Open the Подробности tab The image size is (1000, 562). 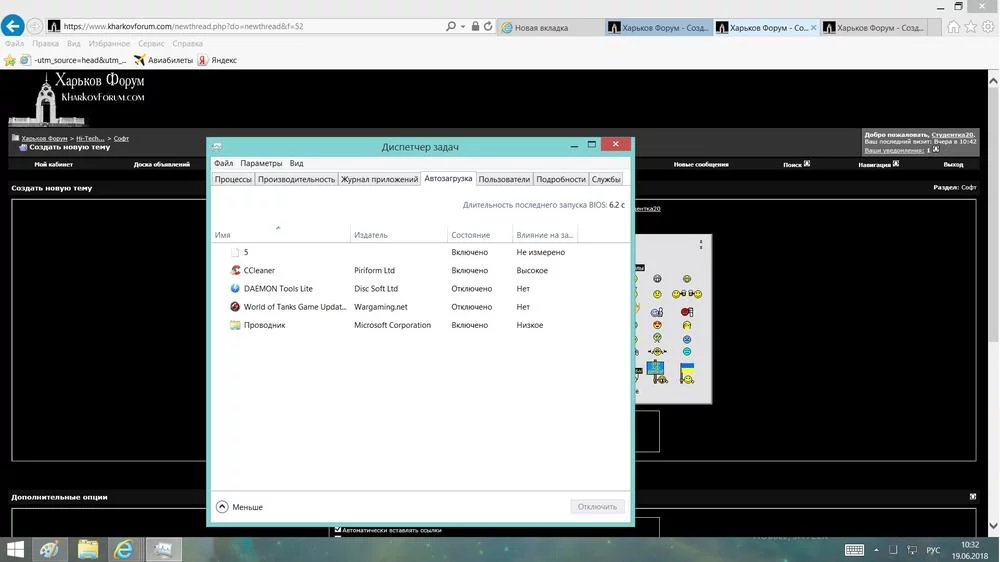[x=561, y=179]
